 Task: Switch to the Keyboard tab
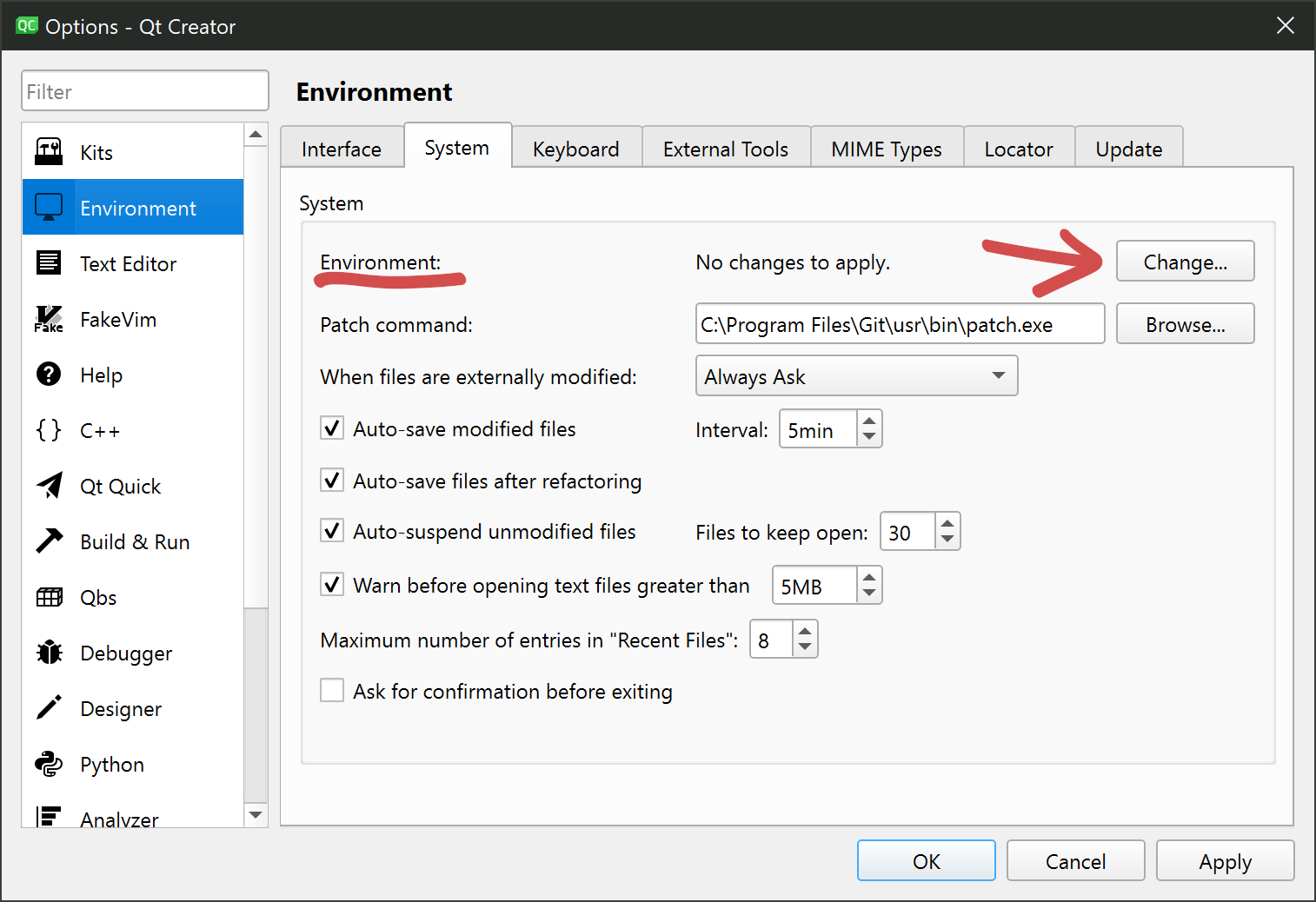(575, 149)
